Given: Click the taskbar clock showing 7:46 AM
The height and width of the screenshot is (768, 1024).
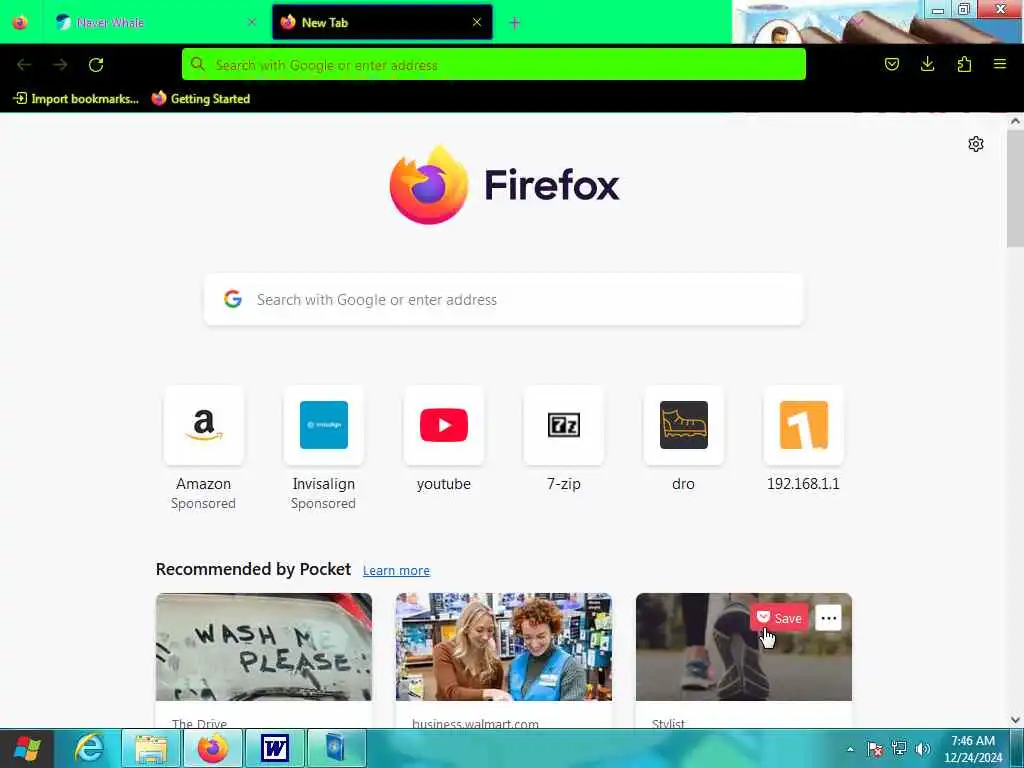Looking at the screenshot, I should click(x=973, y=749).
